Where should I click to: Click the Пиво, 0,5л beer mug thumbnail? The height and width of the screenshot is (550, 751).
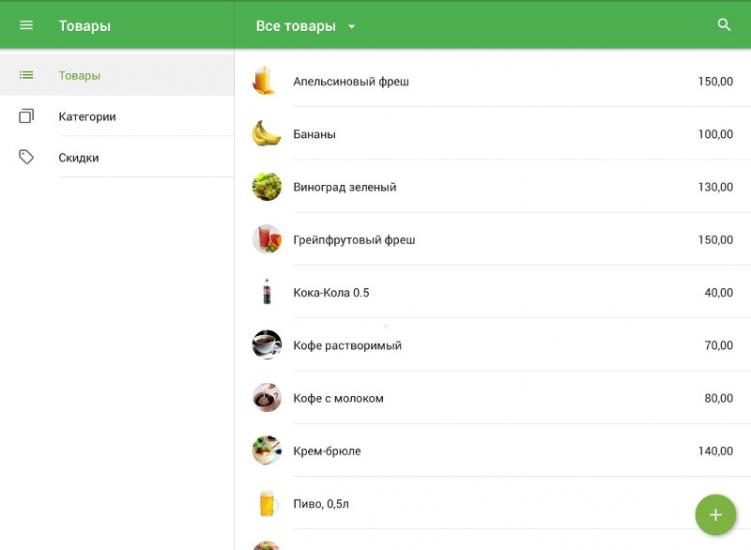pyautogui.click(x=268, y=504)
